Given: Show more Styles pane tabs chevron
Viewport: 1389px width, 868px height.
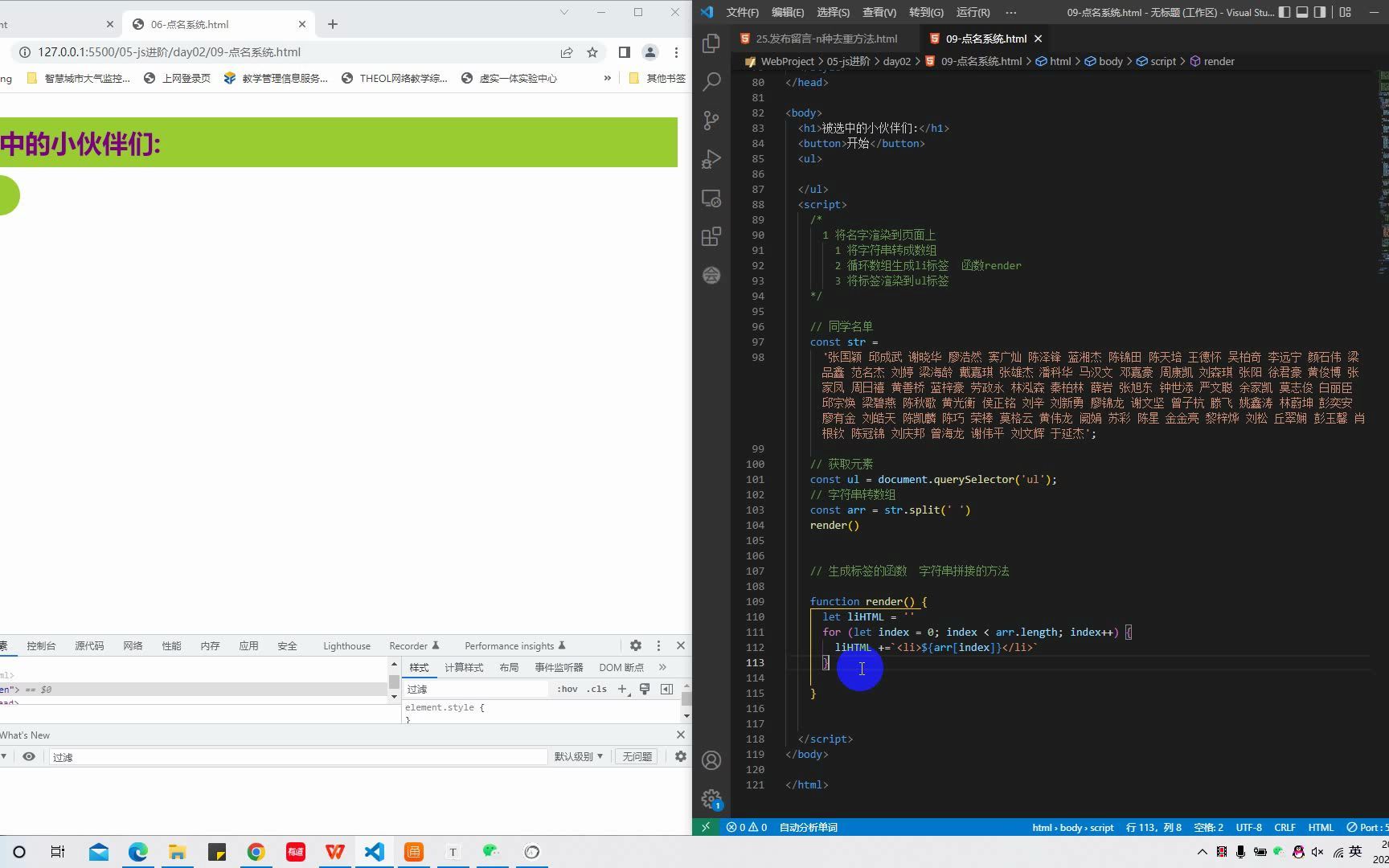Looking at the screenshot, I should tap(662, 667).
